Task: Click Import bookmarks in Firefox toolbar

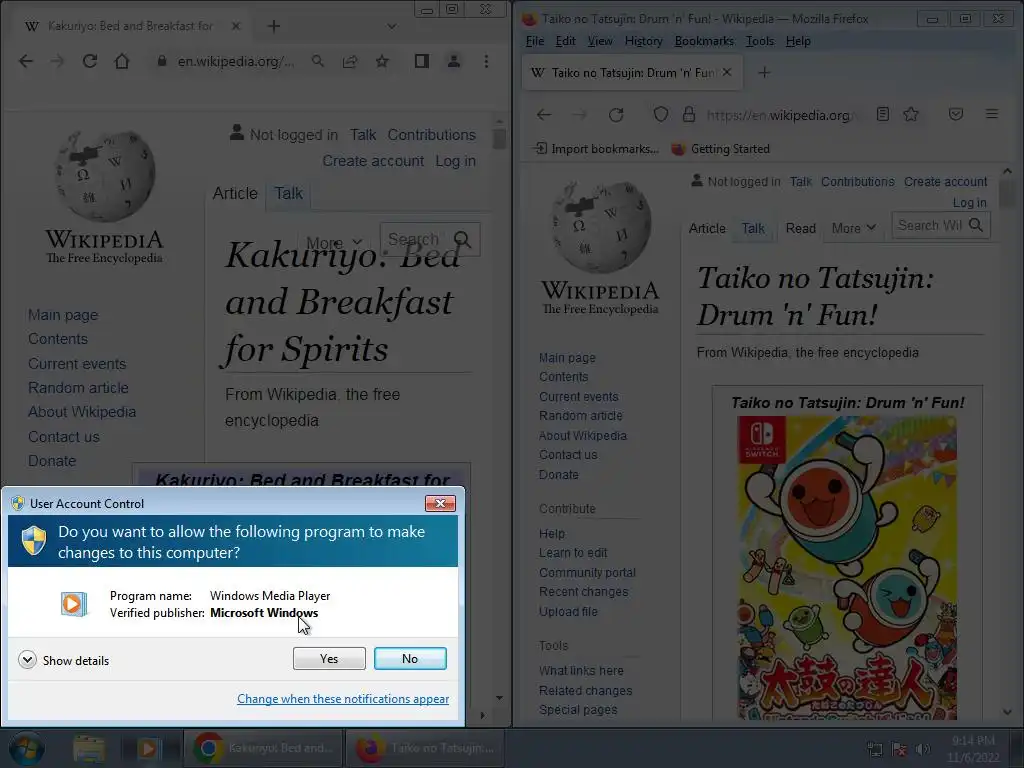Action: 597,149
